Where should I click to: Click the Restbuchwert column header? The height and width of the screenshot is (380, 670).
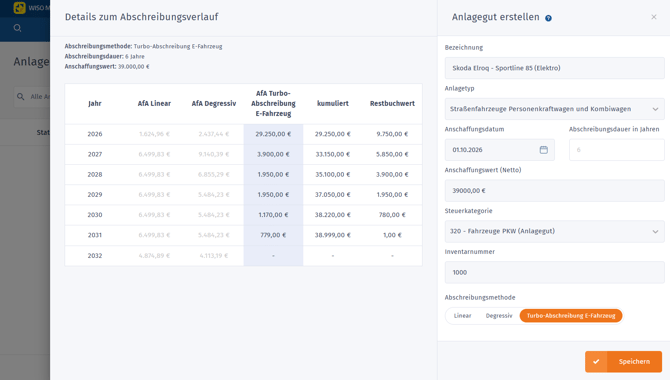(x=392, y=103)
